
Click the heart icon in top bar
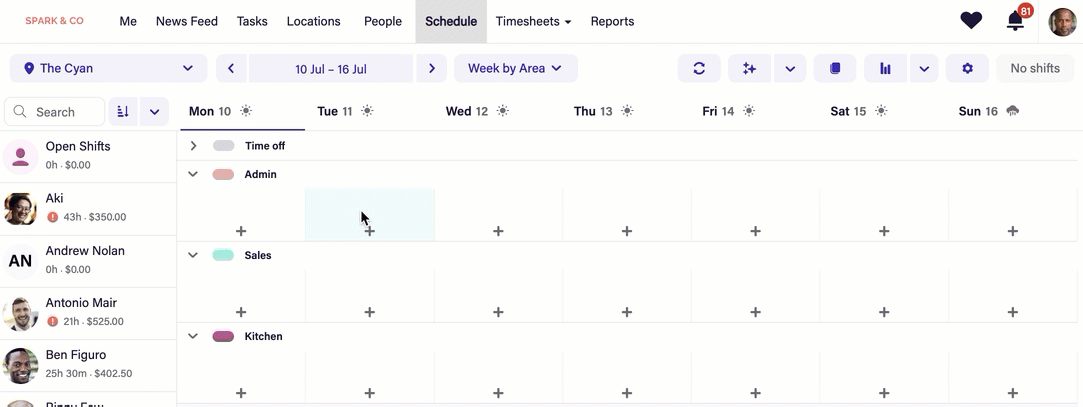coord(971,20)
